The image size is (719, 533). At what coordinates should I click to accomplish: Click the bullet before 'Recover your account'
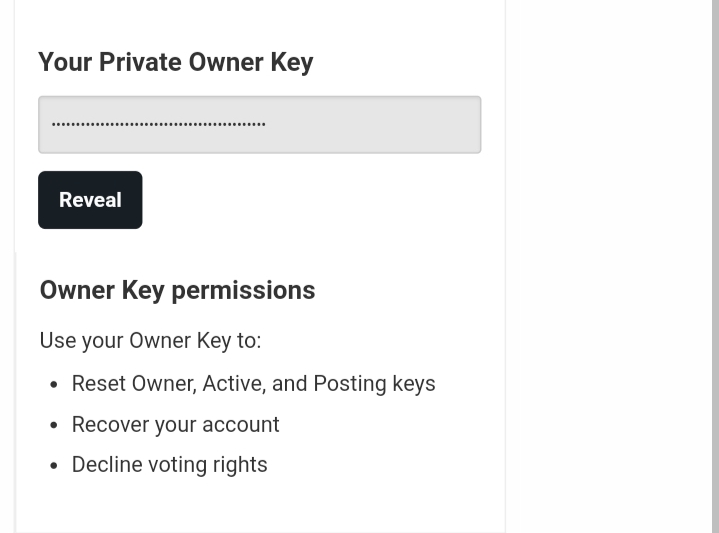coord(54,425)
